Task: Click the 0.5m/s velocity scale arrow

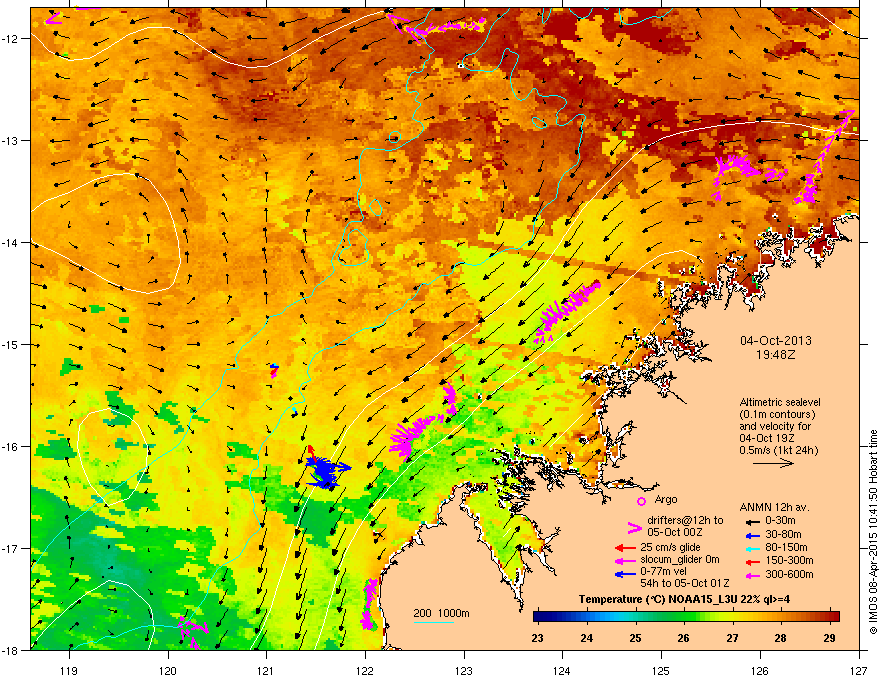Action: click(x=773, y=463)
